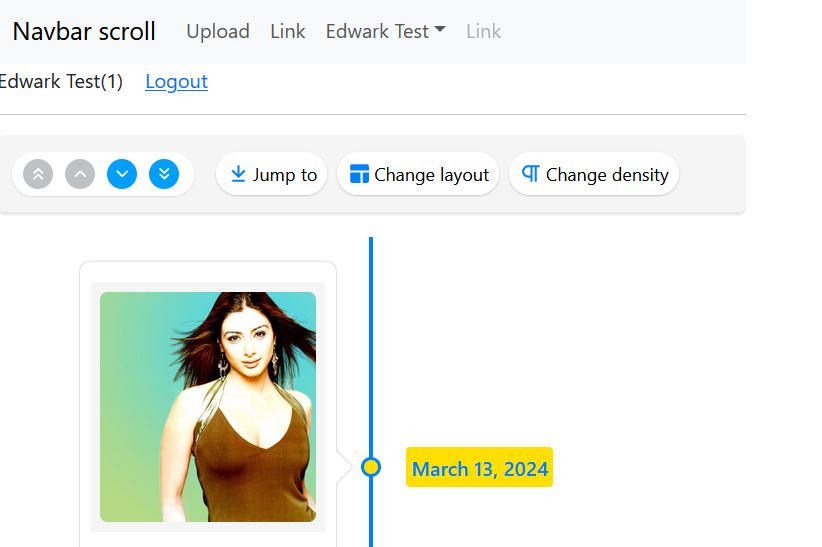Click the disabled greyed-out Link nav item
This screenshot has height=547, width=822.
tap(483, 31)
